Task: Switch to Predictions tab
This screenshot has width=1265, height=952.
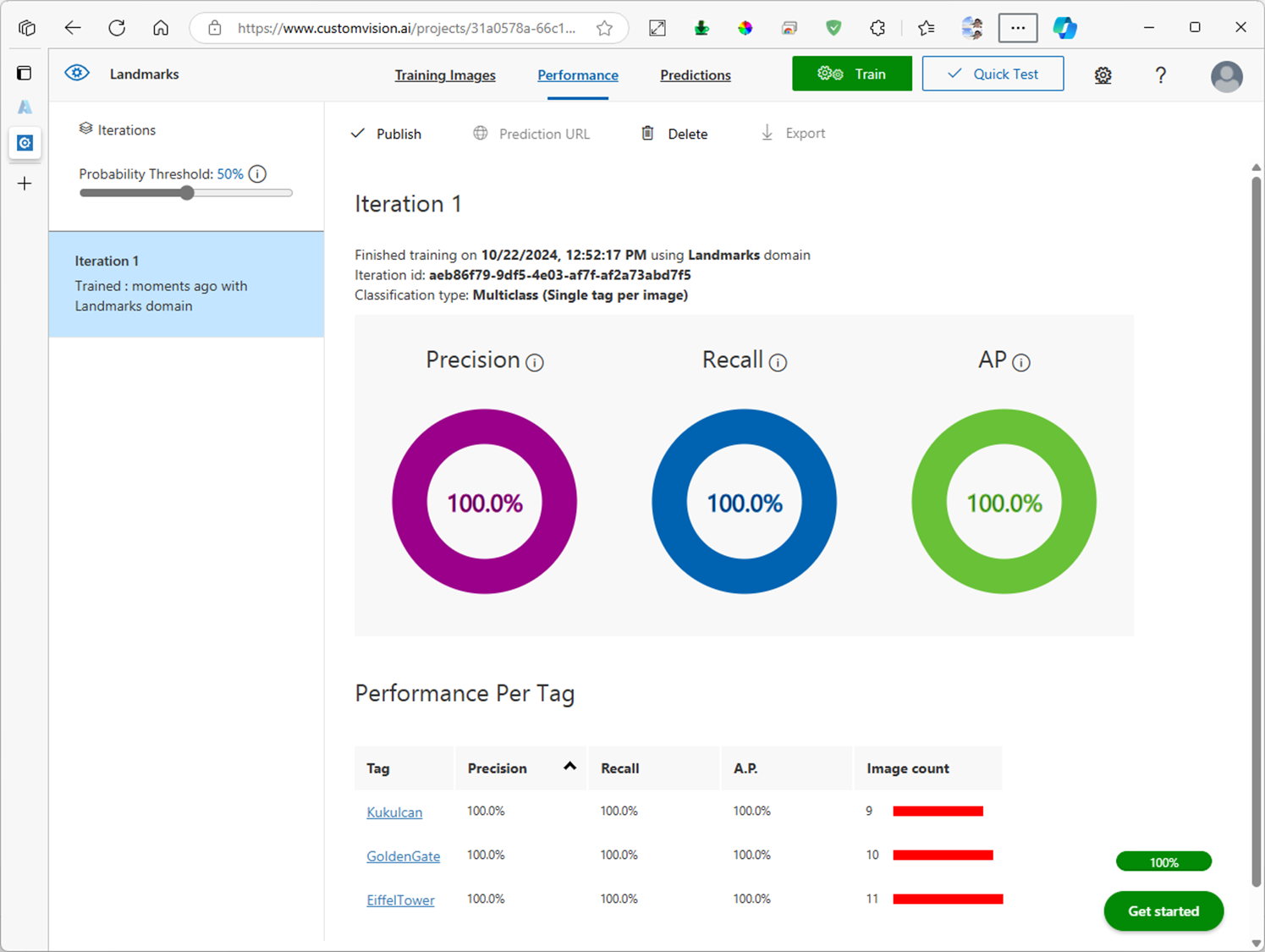Action: pos(696,75)
